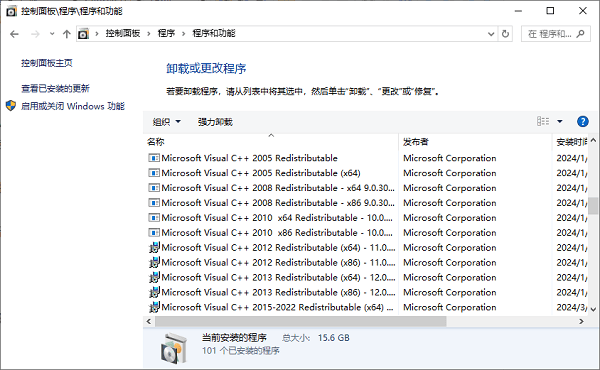Open 控制面板主页 link
The image size is (600, 370).
coord(47,63)
